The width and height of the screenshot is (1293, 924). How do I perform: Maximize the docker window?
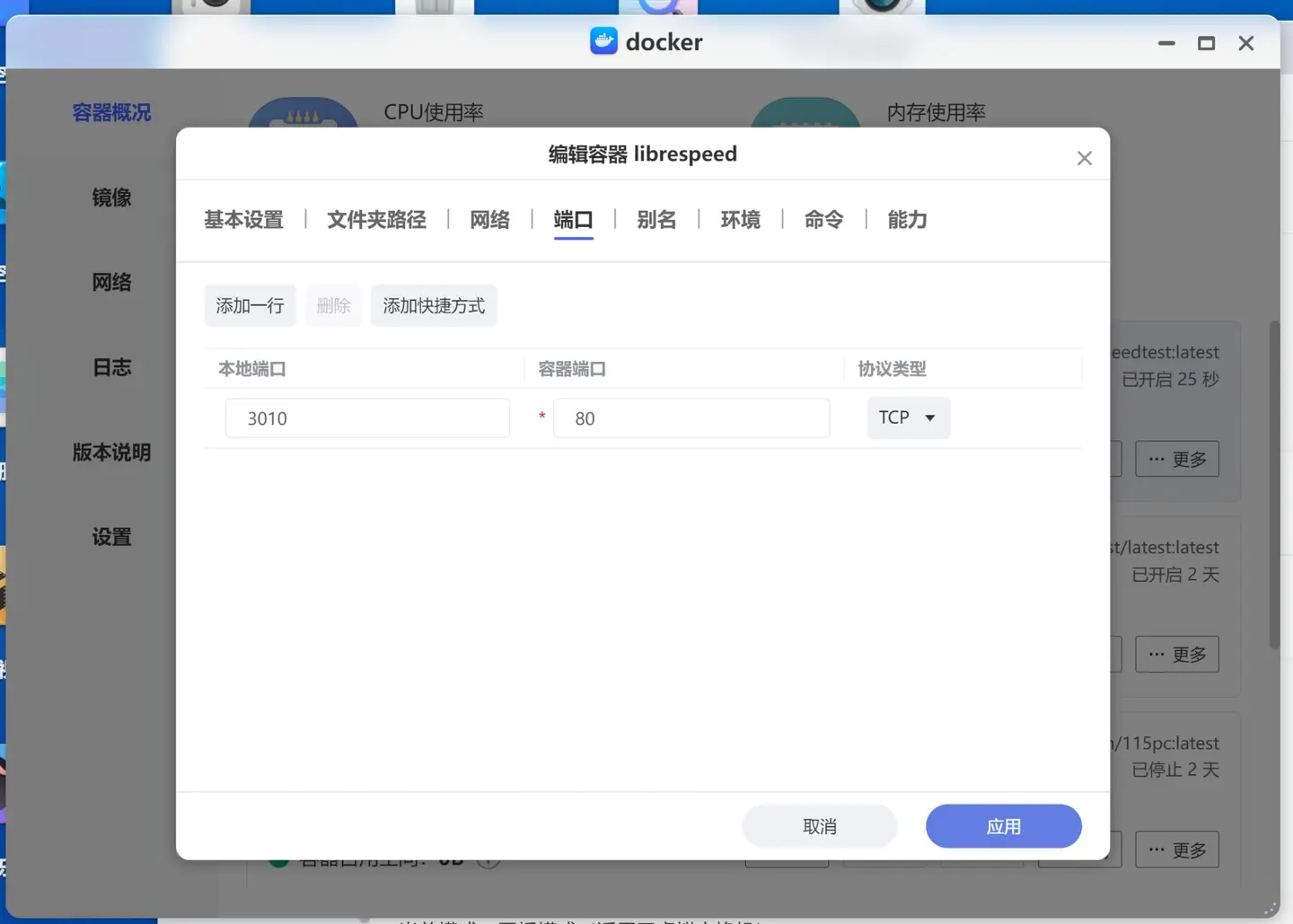coord(1206,43)
